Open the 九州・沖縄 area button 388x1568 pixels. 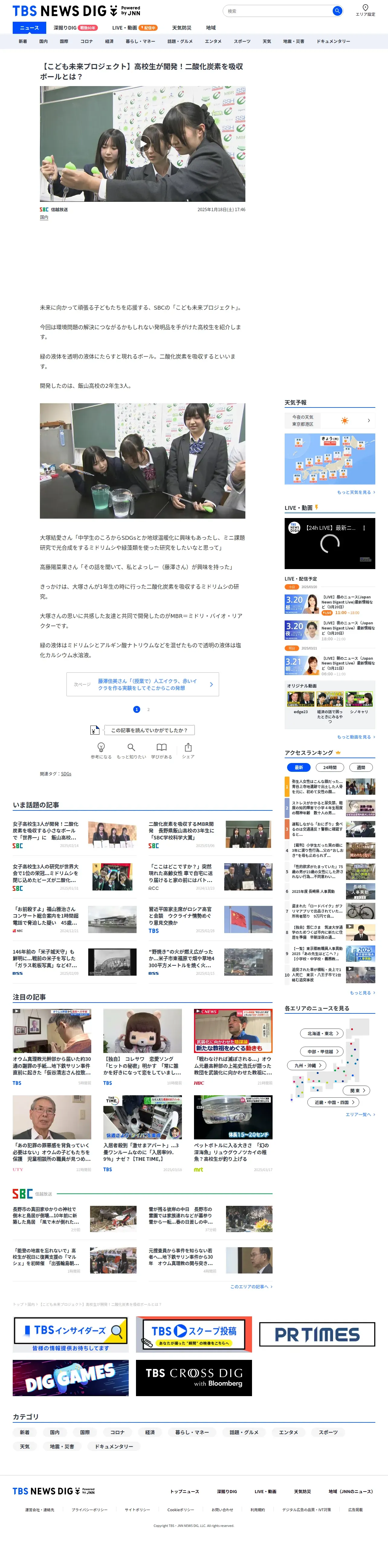[307, 1065]
